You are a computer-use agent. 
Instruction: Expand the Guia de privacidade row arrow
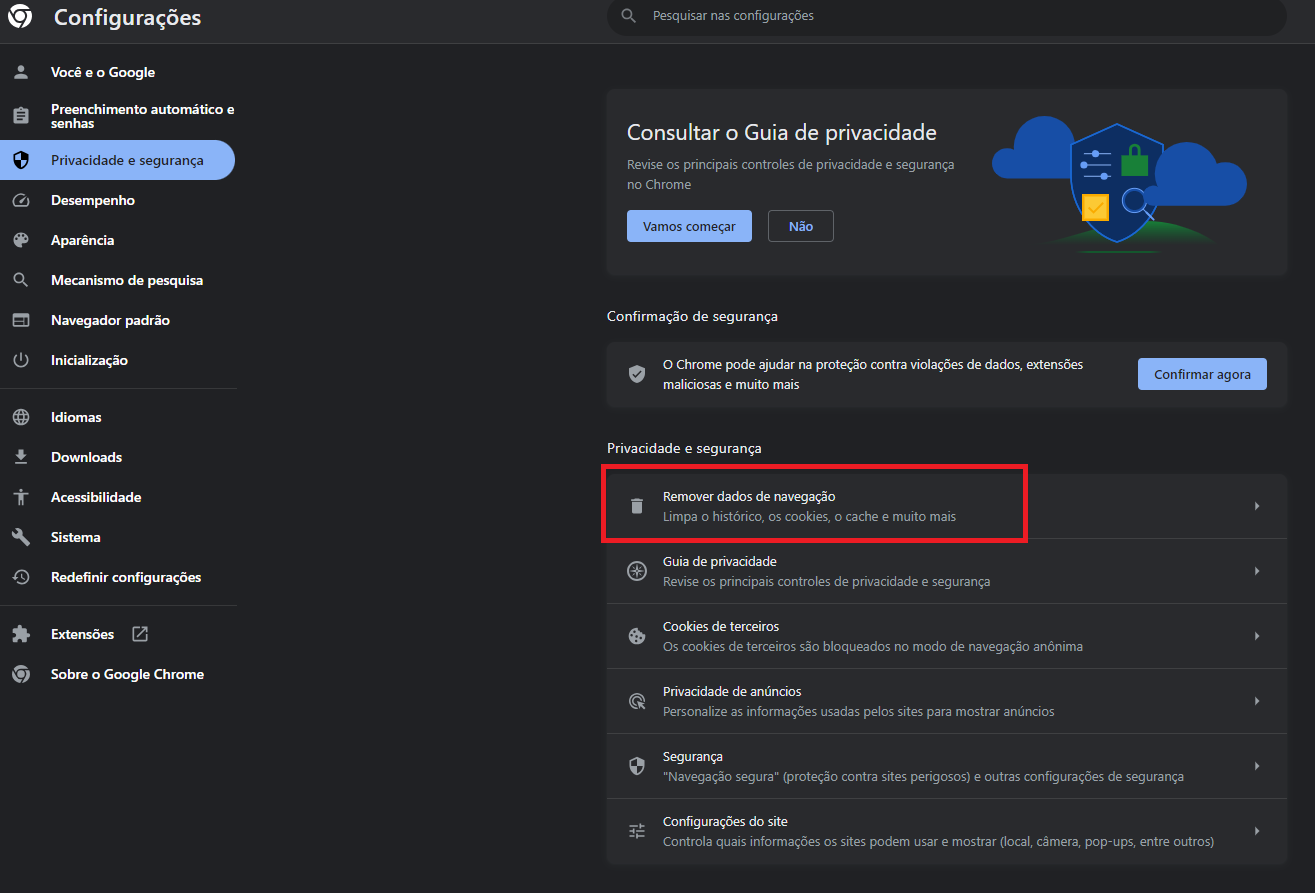tap(1257, 571)
